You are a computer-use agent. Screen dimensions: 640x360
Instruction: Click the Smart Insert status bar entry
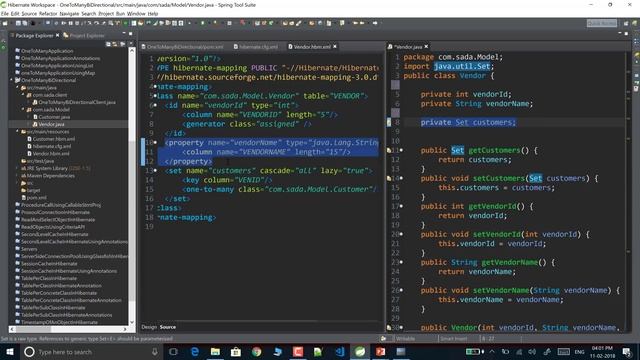pyautogui.click(x=453, y=338)
